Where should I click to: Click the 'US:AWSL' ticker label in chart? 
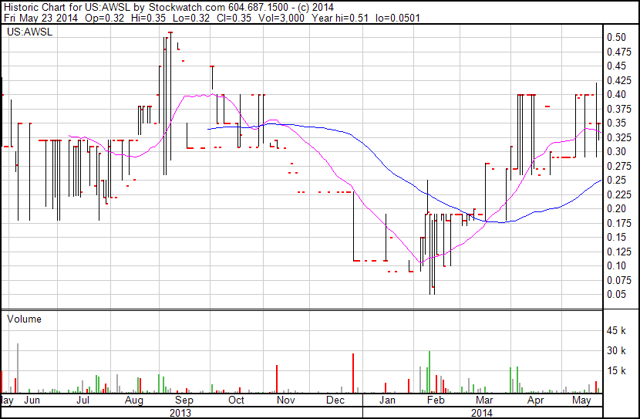(30, 32)
